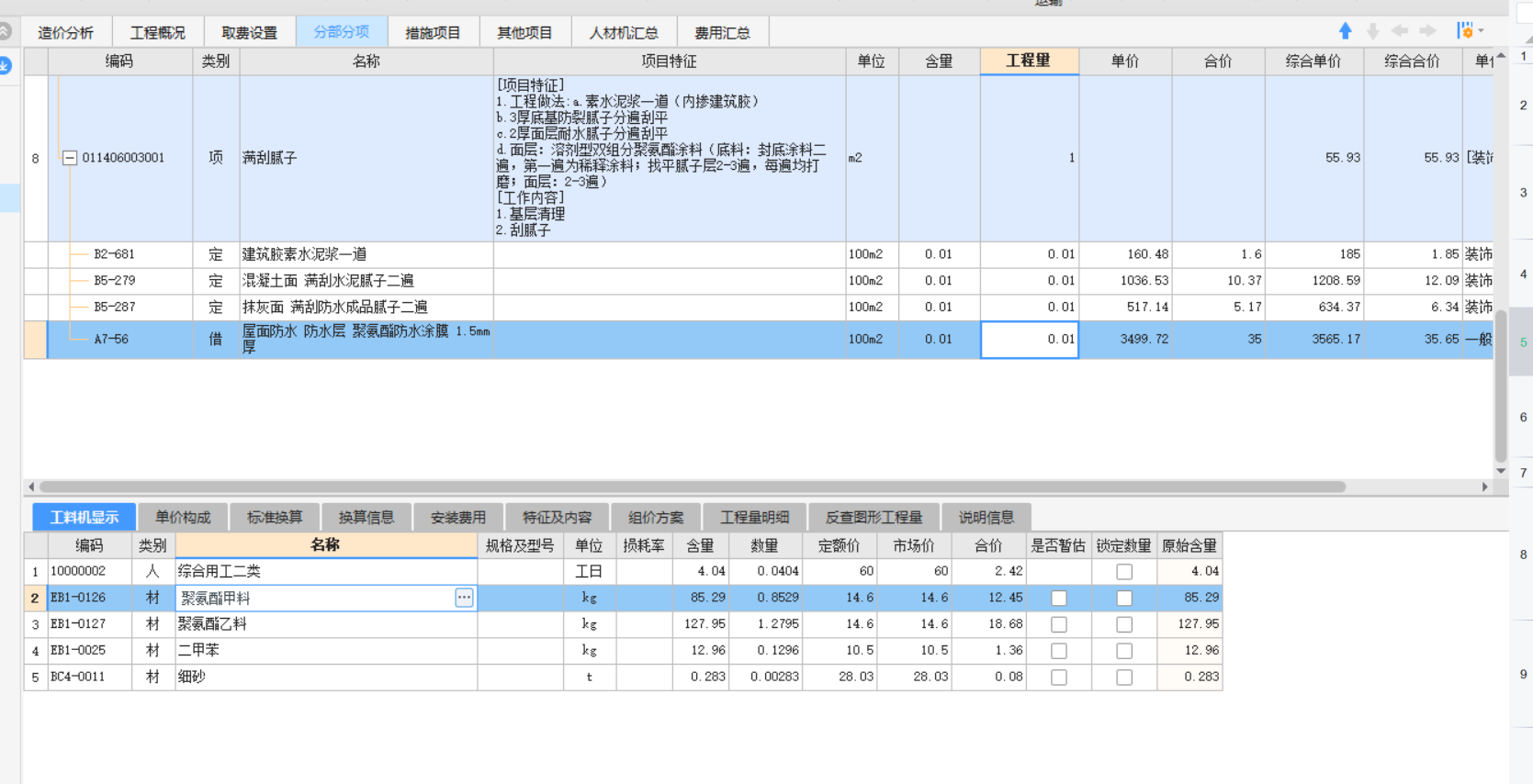Open the 人材机汇总 tab
Image resolution: width=1533 pixels, height=784 pixels.
624,32
